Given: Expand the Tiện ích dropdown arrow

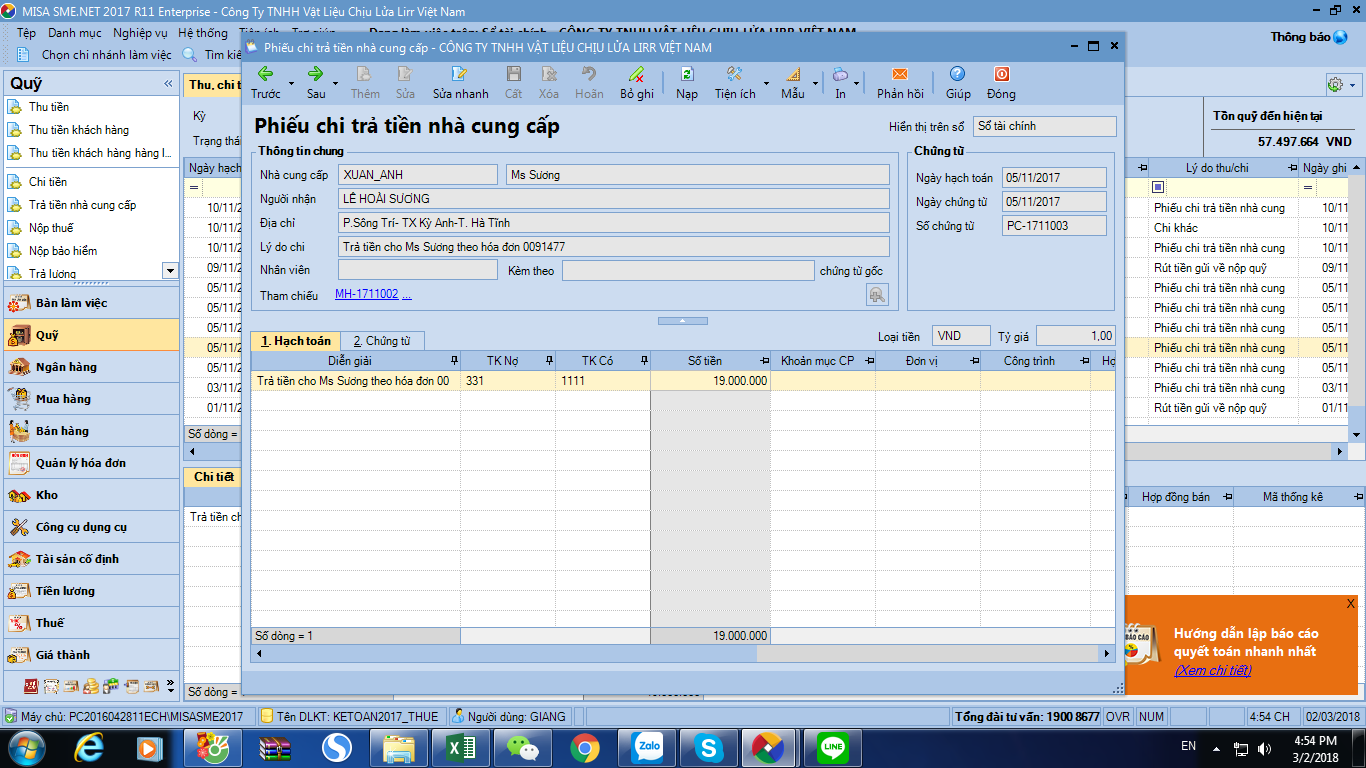Looking at the screenshot, I should tap(766, 83).
